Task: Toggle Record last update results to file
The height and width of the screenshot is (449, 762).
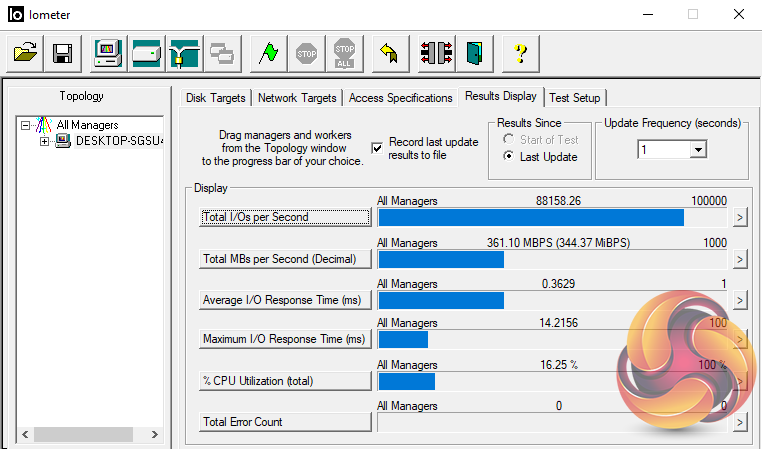Action: 377,148
